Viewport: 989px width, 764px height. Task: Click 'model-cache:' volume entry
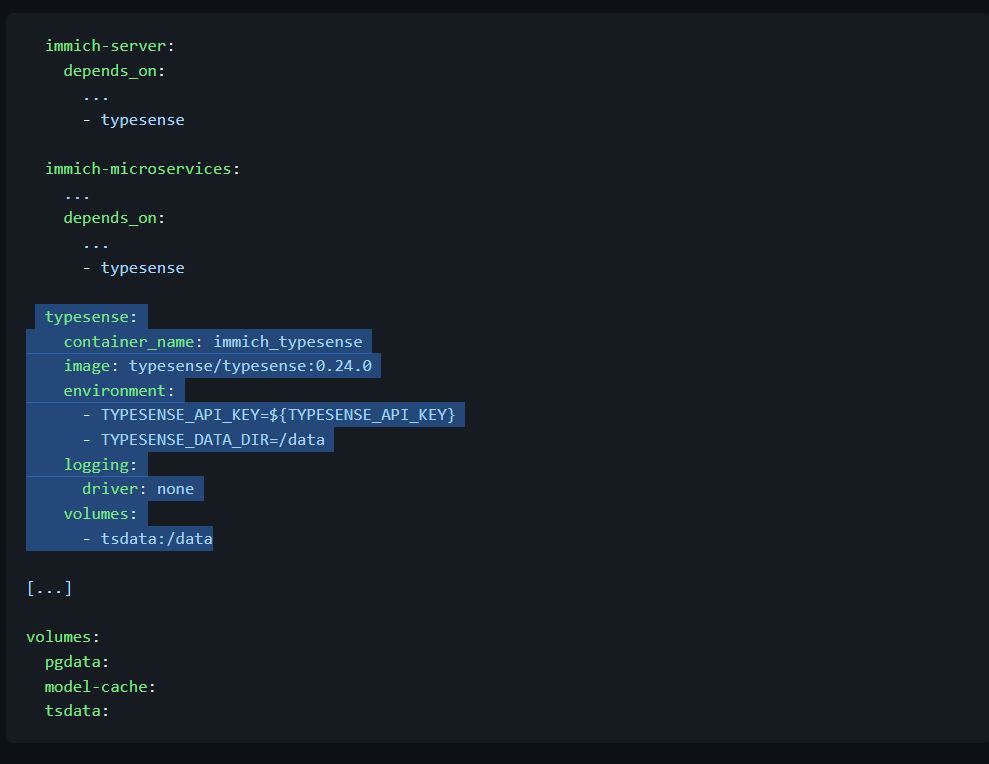(x=100, y=686)
